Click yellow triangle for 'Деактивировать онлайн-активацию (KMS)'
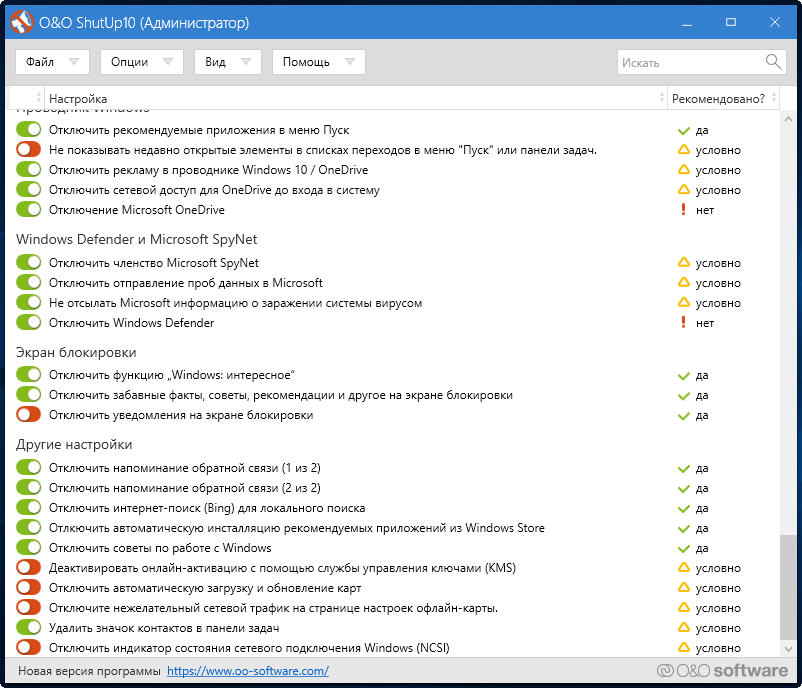The width and height of the screenshot is (802, 688). [683, 568]
